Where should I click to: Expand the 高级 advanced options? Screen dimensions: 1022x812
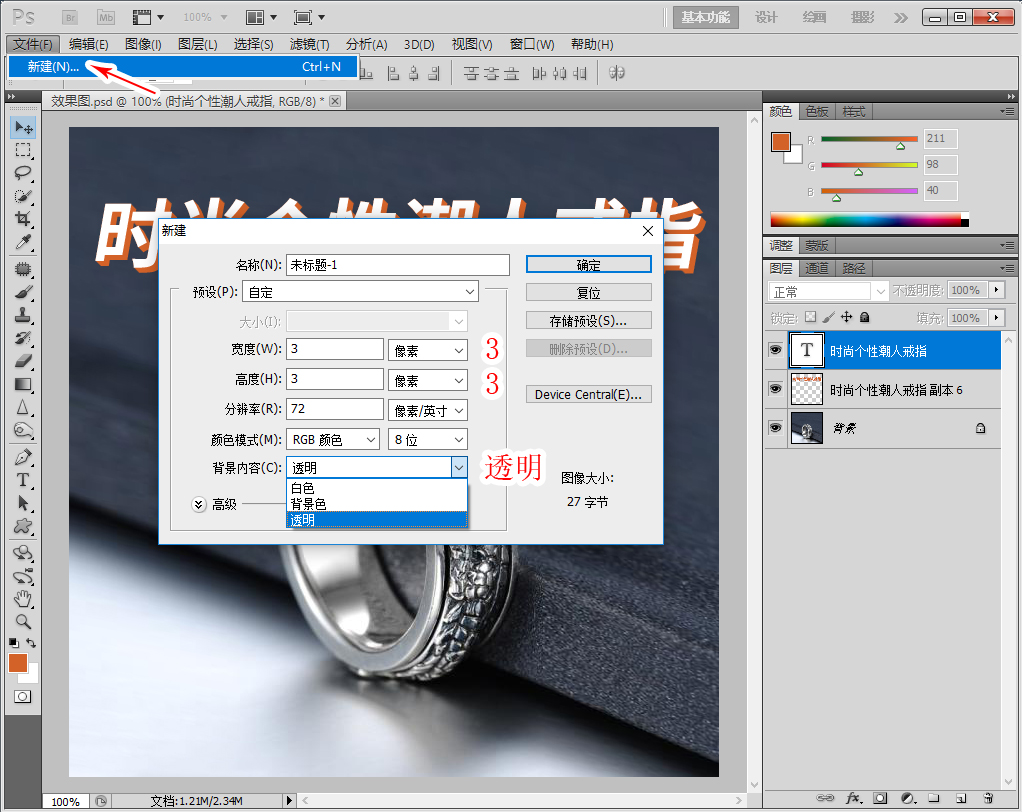coord(199,504)
